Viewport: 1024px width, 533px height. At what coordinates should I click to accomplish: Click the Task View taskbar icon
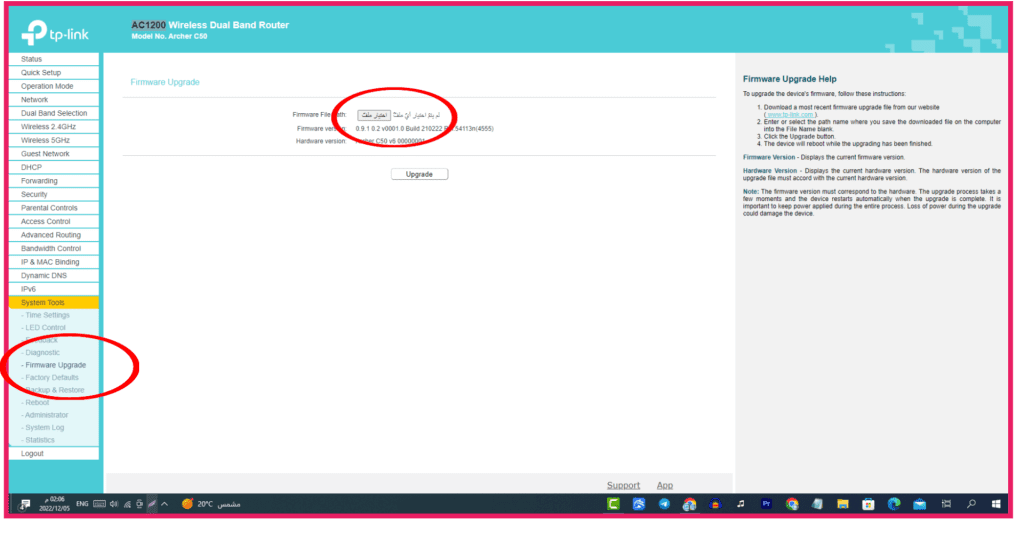point(946,504)
